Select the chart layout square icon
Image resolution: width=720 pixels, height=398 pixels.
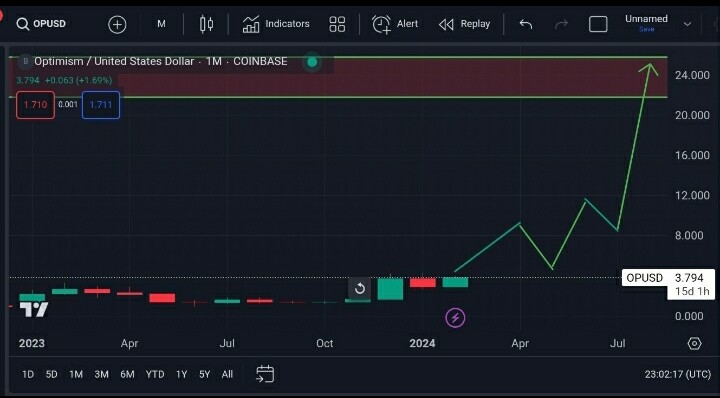pyautogui.click(x=598, y=24)
